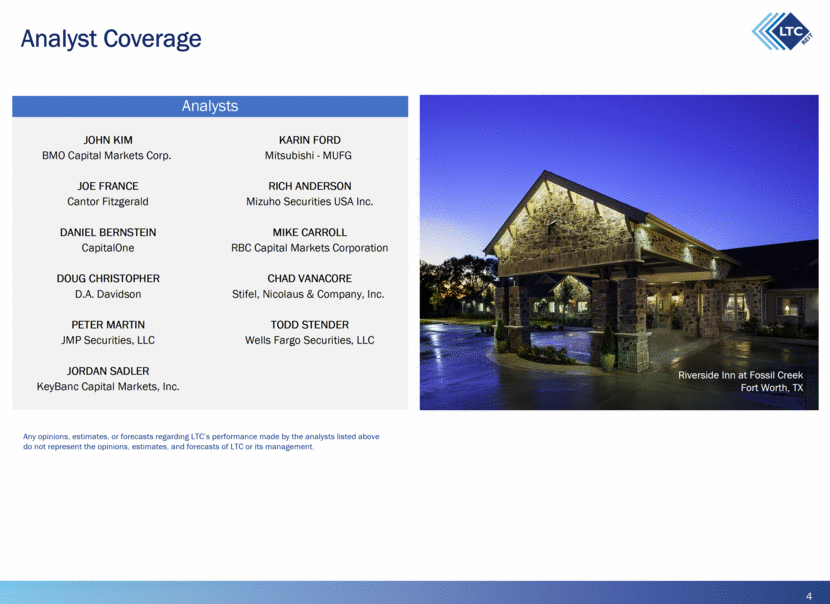
Task: Click the Riverside Inn building photo
Action: 619,253
